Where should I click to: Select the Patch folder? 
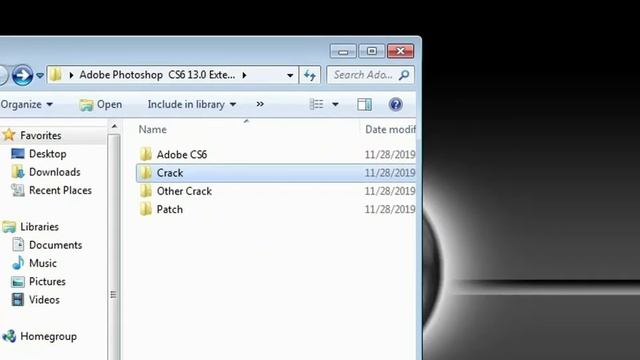[x=170, y=209]
